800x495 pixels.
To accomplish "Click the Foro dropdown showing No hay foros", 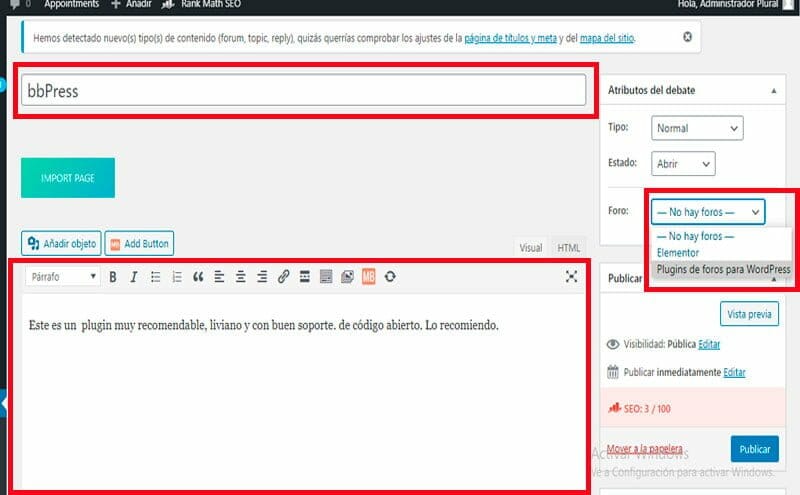I will pos(708,212).
